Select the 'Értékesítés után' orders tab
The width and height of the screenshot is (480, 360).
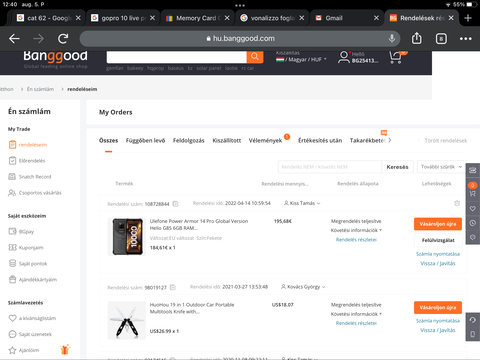click(x=320, y=141)
